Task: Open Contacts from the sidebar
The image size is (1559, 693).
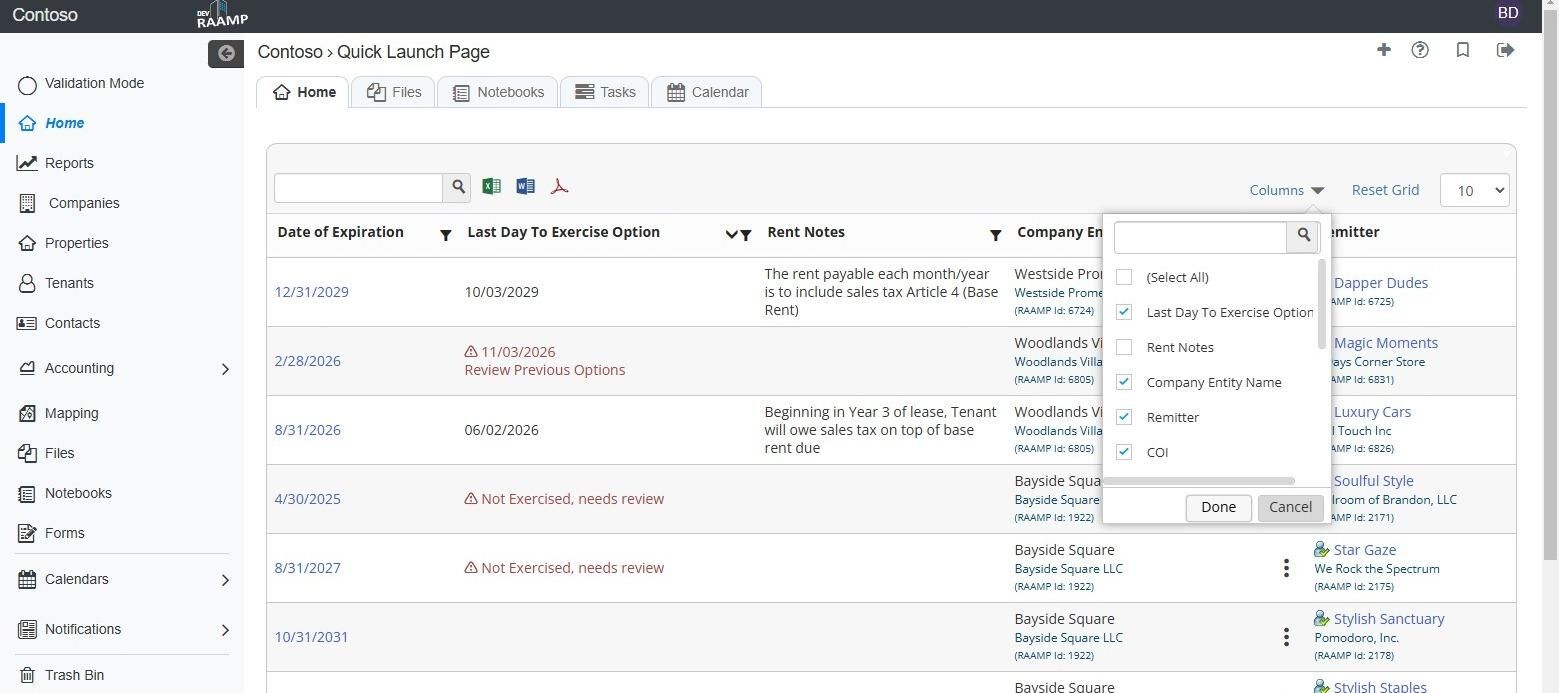Action: [x=72, y=323]
